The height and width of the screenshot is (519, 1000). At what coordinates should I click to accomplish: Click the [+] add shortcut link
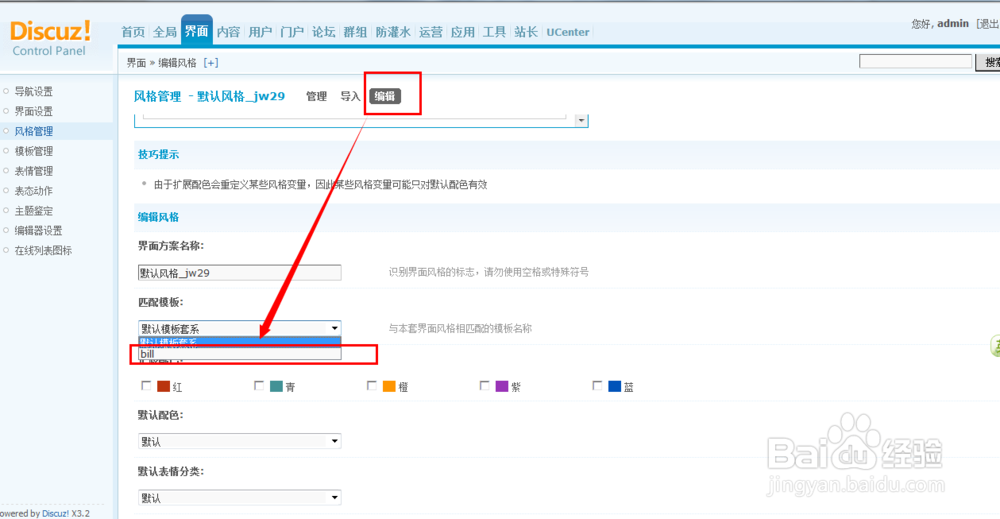pyautogui.click(x=210, y=62)
